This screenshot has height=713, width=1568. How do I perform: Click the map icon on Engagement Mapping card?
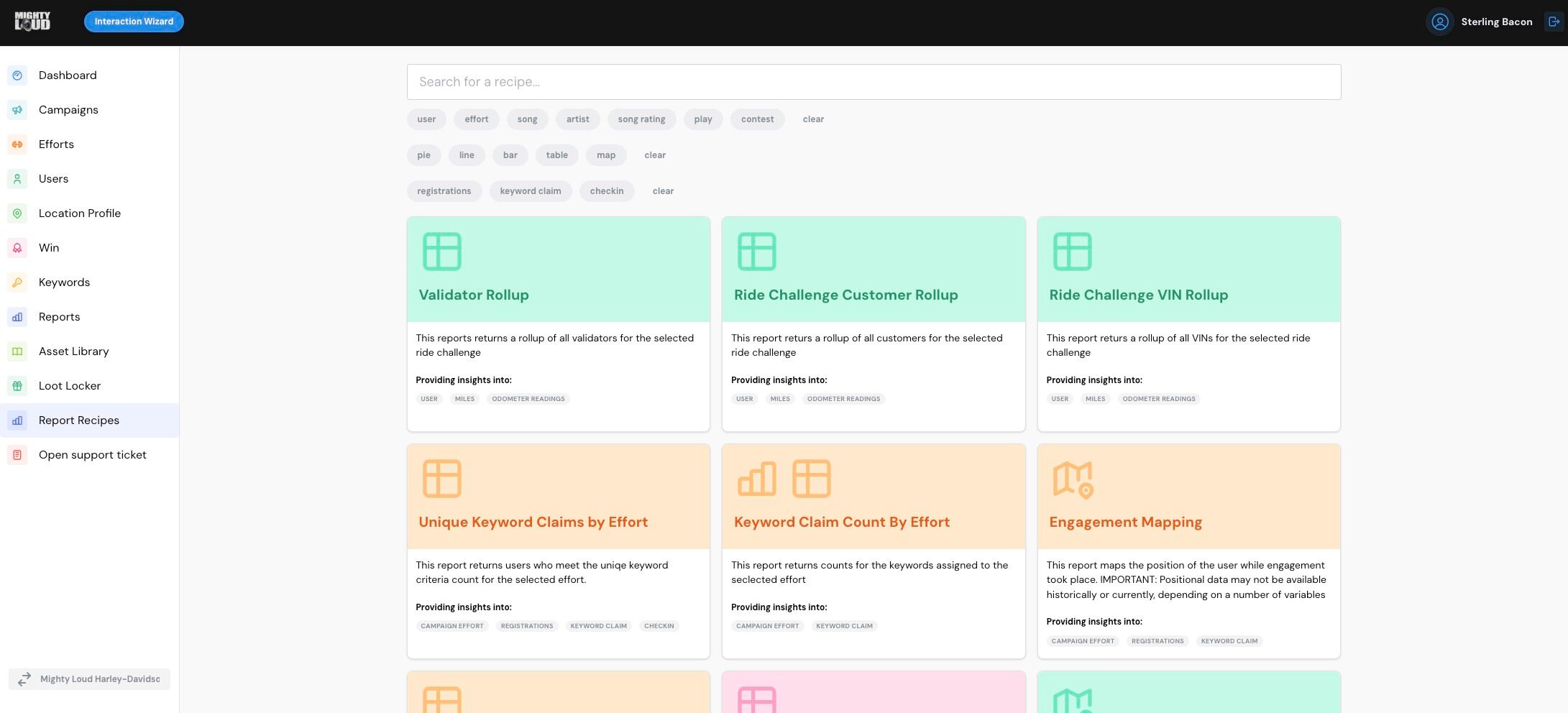(1073, 479)
